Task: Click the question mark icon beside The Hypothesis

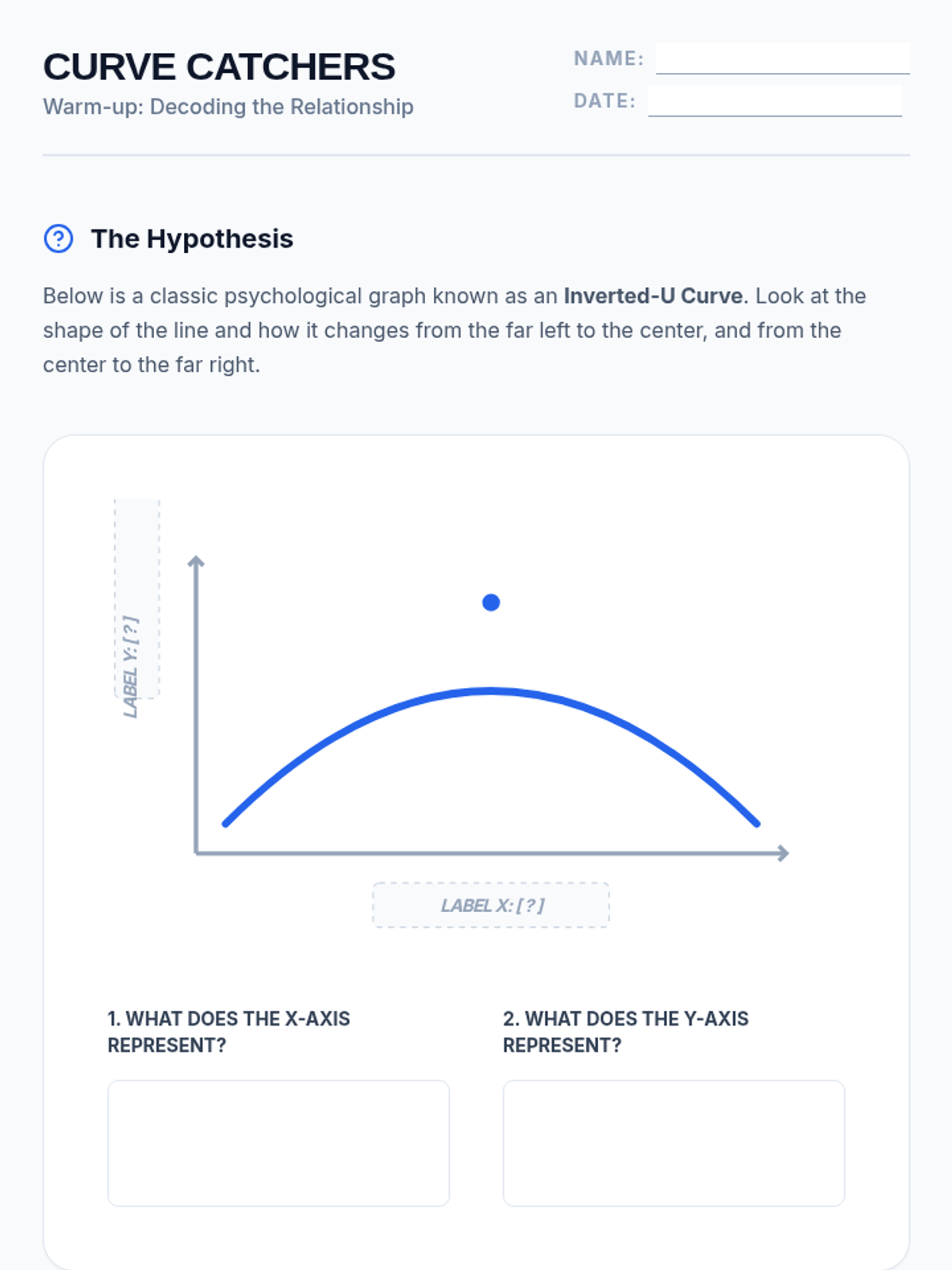Action: pos(58,239)
